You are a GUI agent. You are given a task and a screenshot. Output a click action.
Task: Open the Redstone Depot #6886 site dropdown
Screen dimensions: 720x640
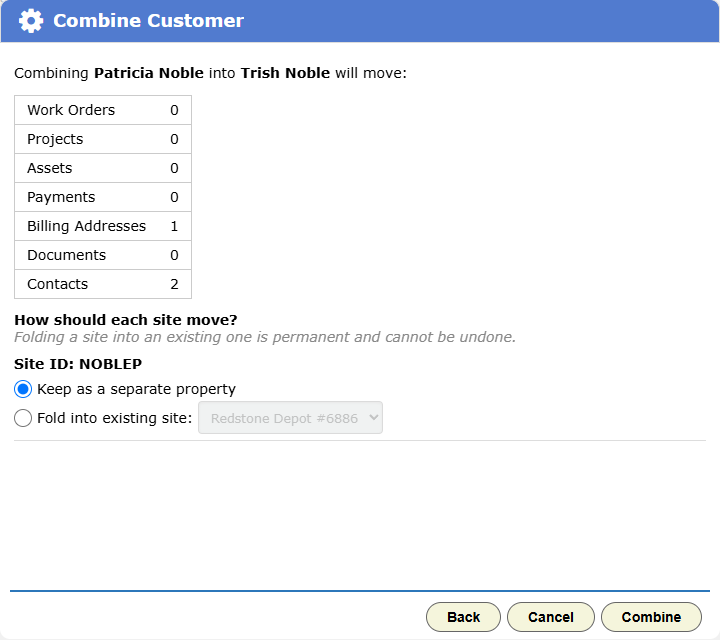[290, 418]
